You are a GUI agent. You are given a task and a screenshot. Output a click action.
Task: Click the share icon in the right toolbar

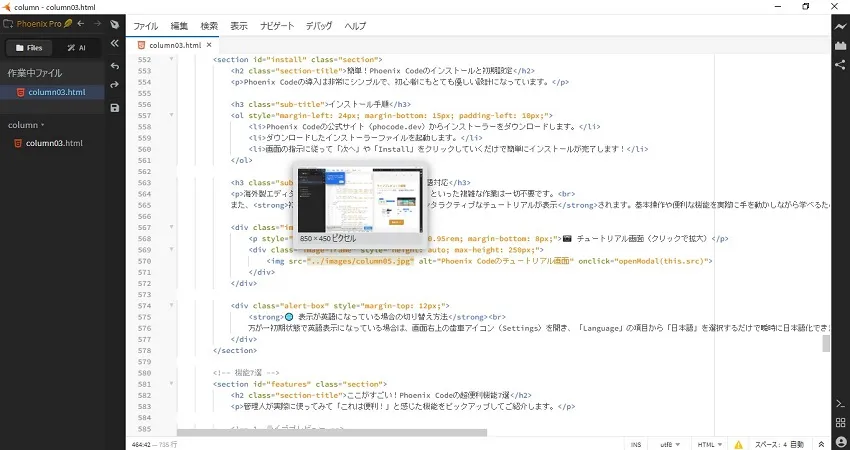(x=840, y=65)
